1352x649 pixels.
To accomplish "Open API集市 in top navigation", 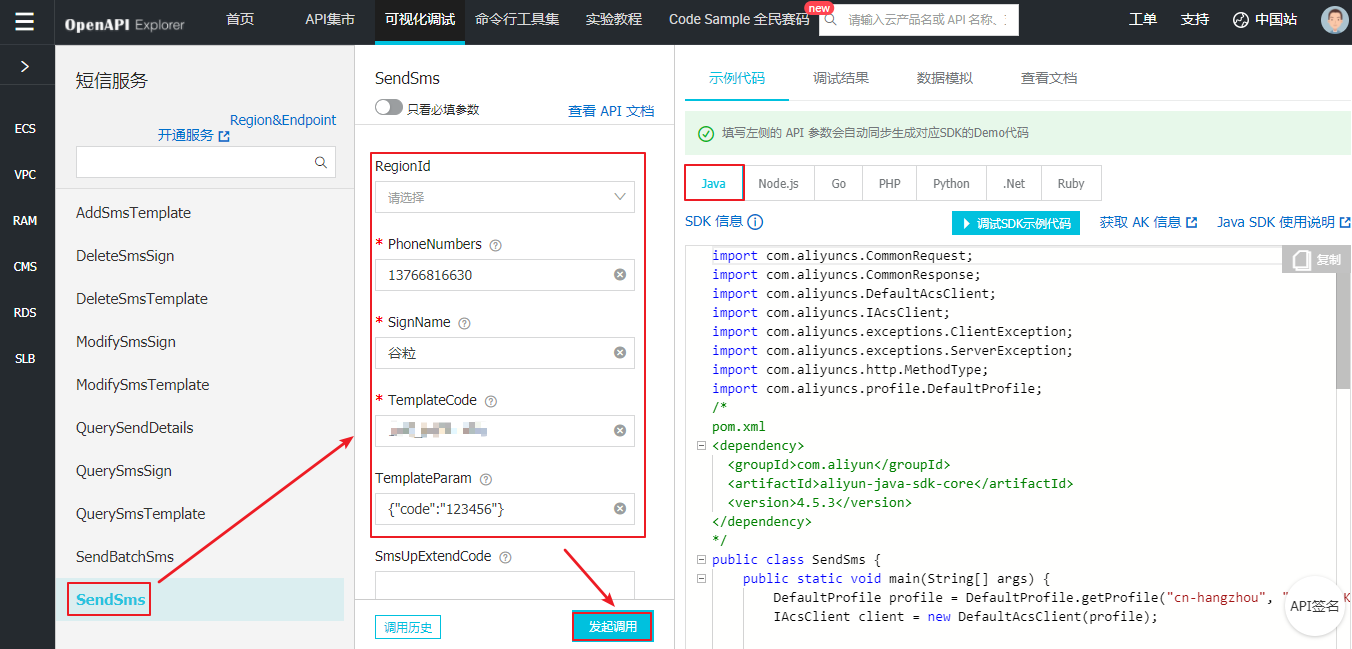I will point(330,19).
